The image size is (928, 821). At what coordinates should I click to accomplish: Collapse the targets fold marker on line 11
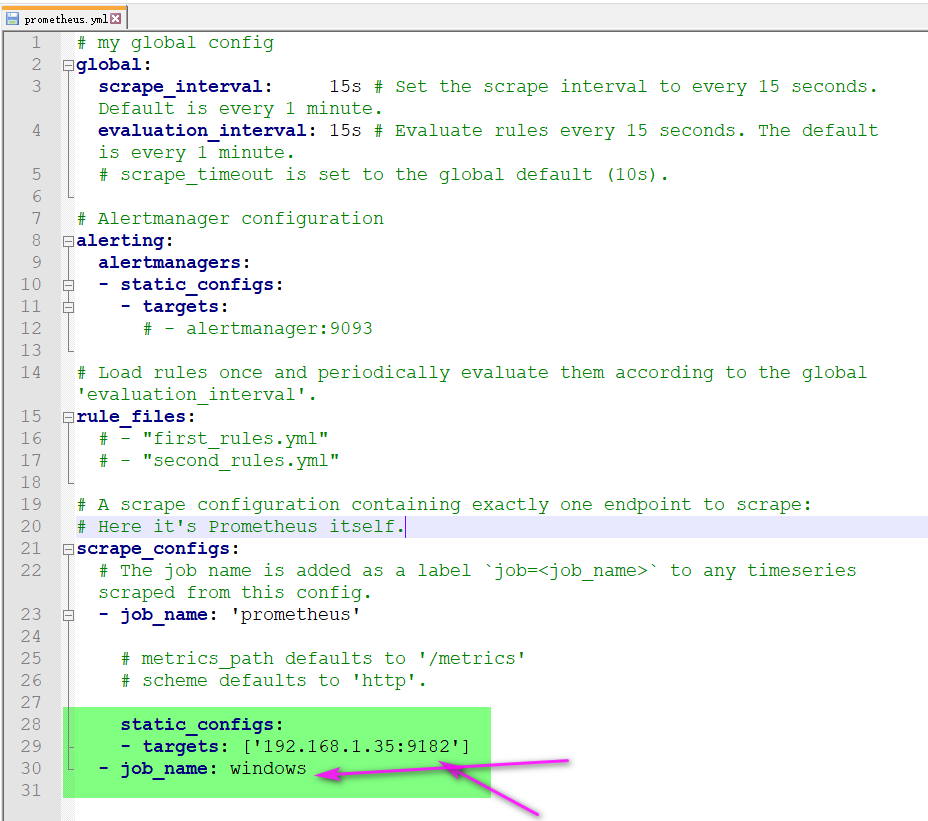[x=69, y=307]
